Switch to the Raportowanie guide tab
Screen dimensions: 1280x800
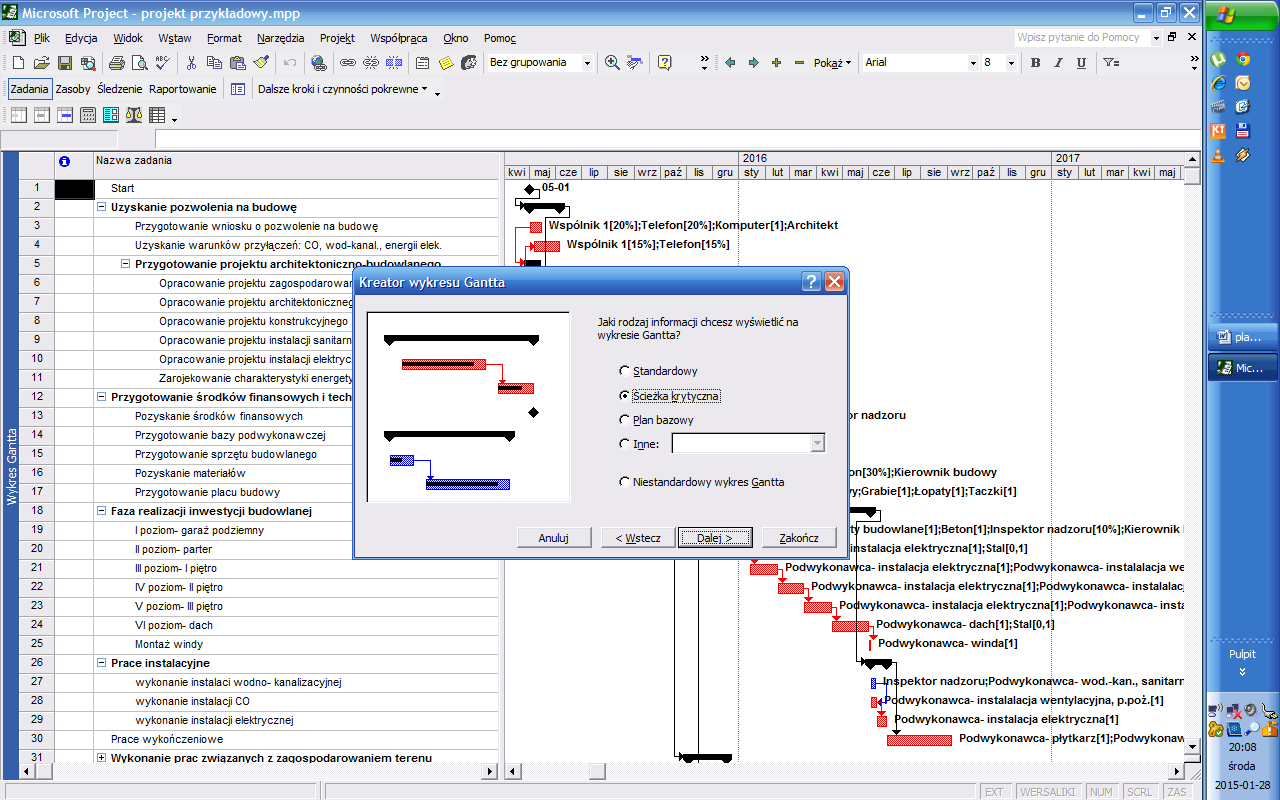183,89
